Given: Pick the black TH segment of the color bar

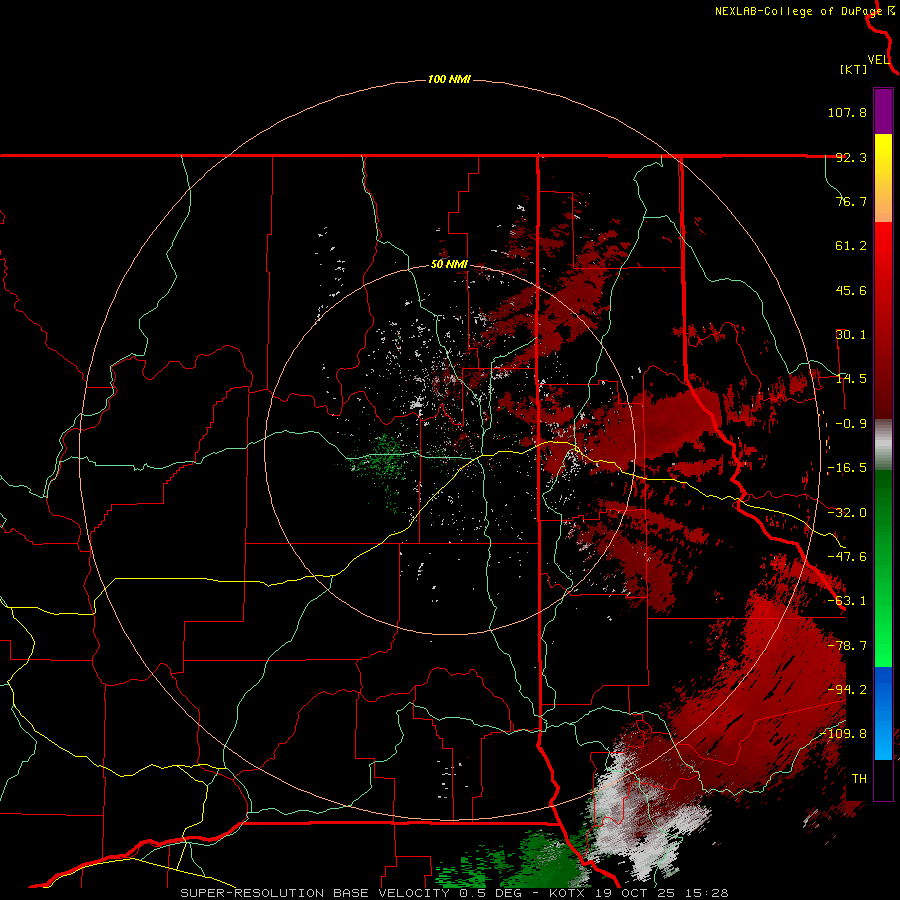Looking at the screenshot, I should 883,780.
